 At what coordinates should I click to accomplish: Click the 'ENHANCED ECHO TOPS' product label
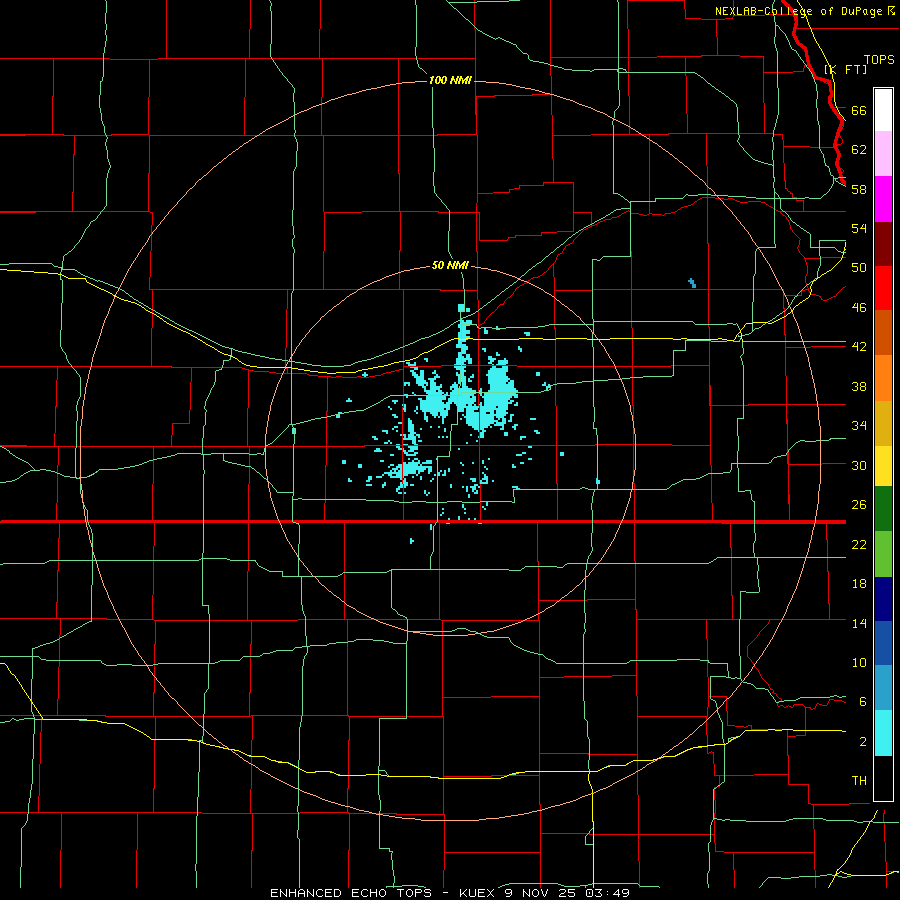coord(351,893)
